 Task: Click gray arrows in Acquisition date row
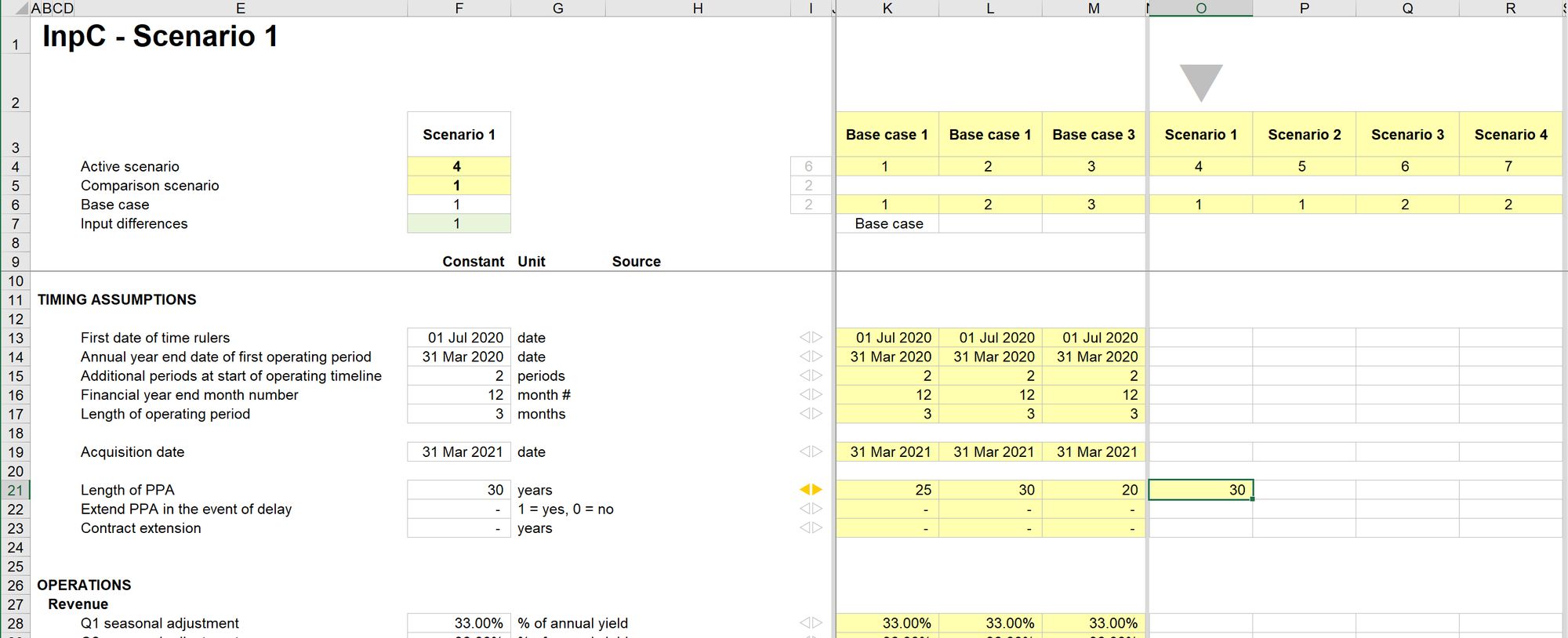pos(811,452)
